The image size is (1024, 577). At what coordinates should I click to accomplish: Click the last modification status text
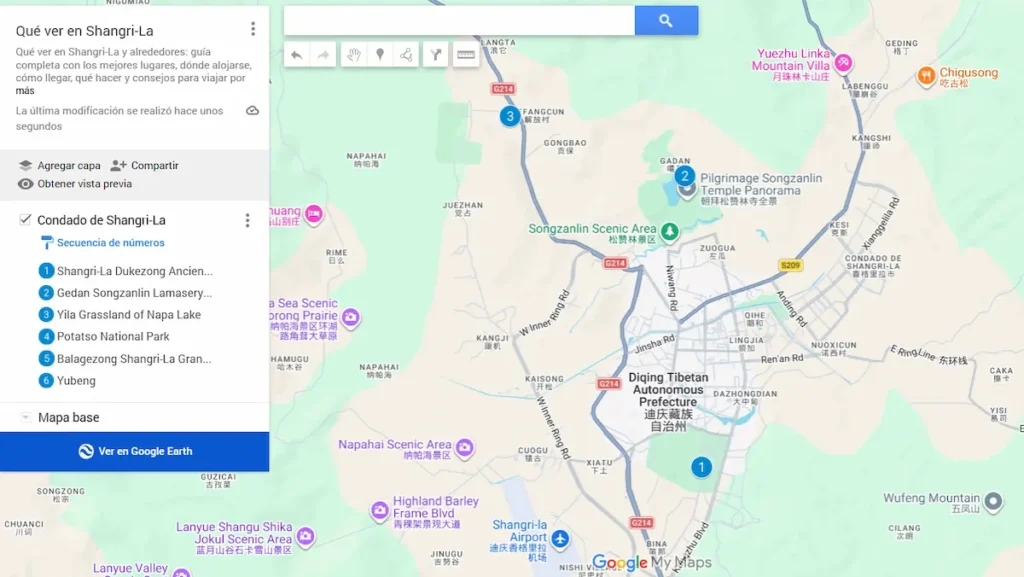(x=120, y=119)
